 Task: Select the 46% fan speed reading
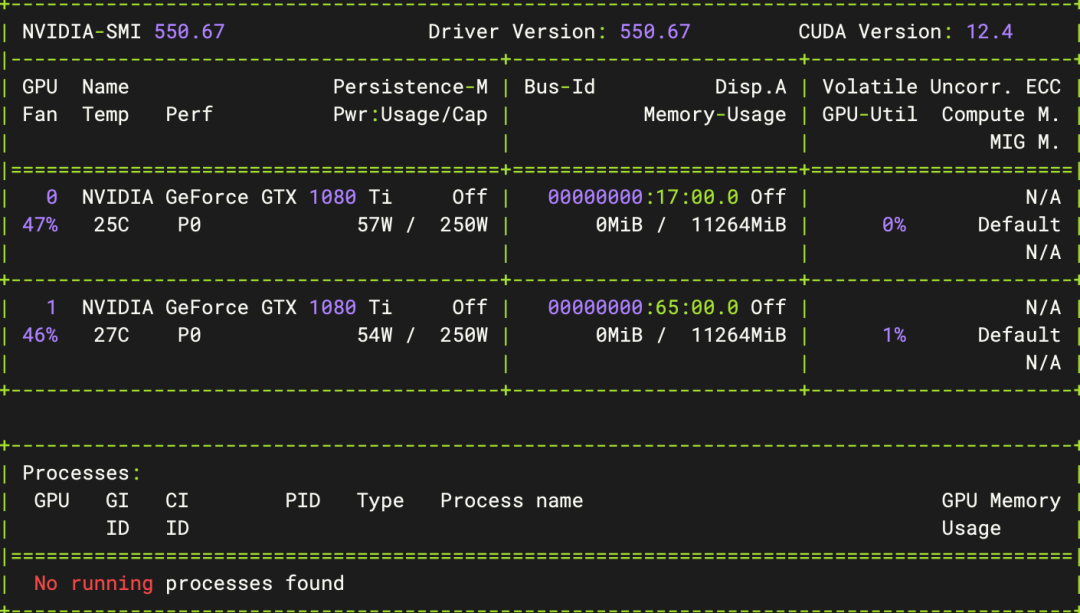[40, 335]
